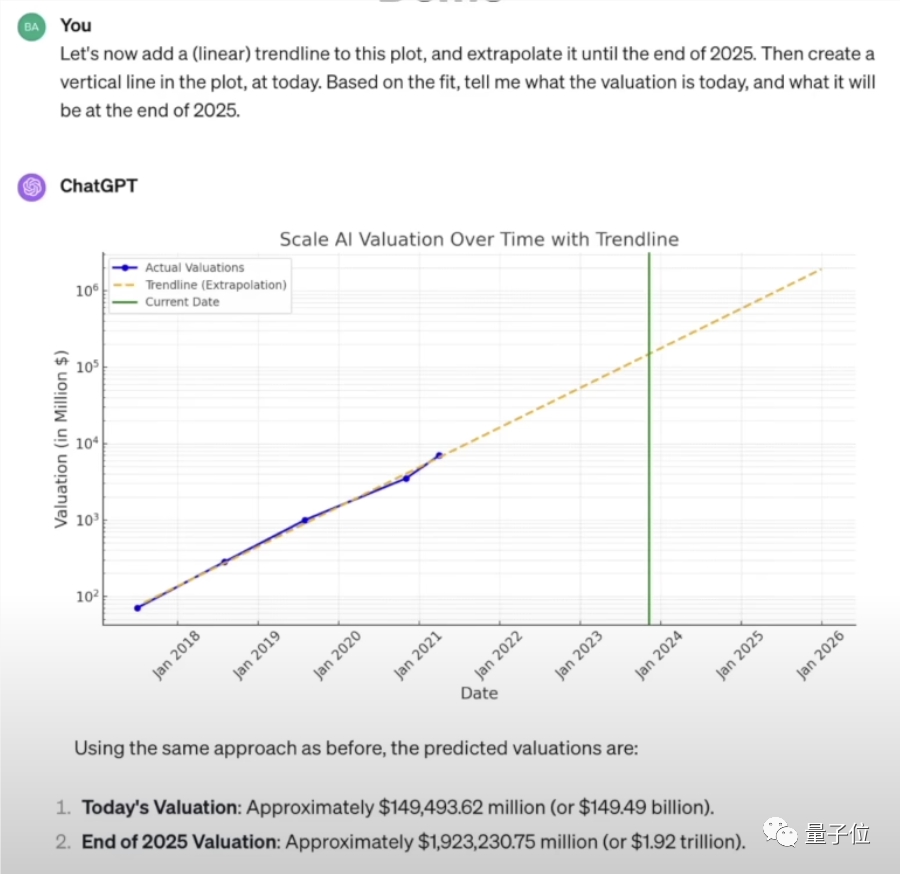900x874 pixels.
Task: Select the Trendline (Extrapolation) legend entry
Action: [x=215, y=285]
